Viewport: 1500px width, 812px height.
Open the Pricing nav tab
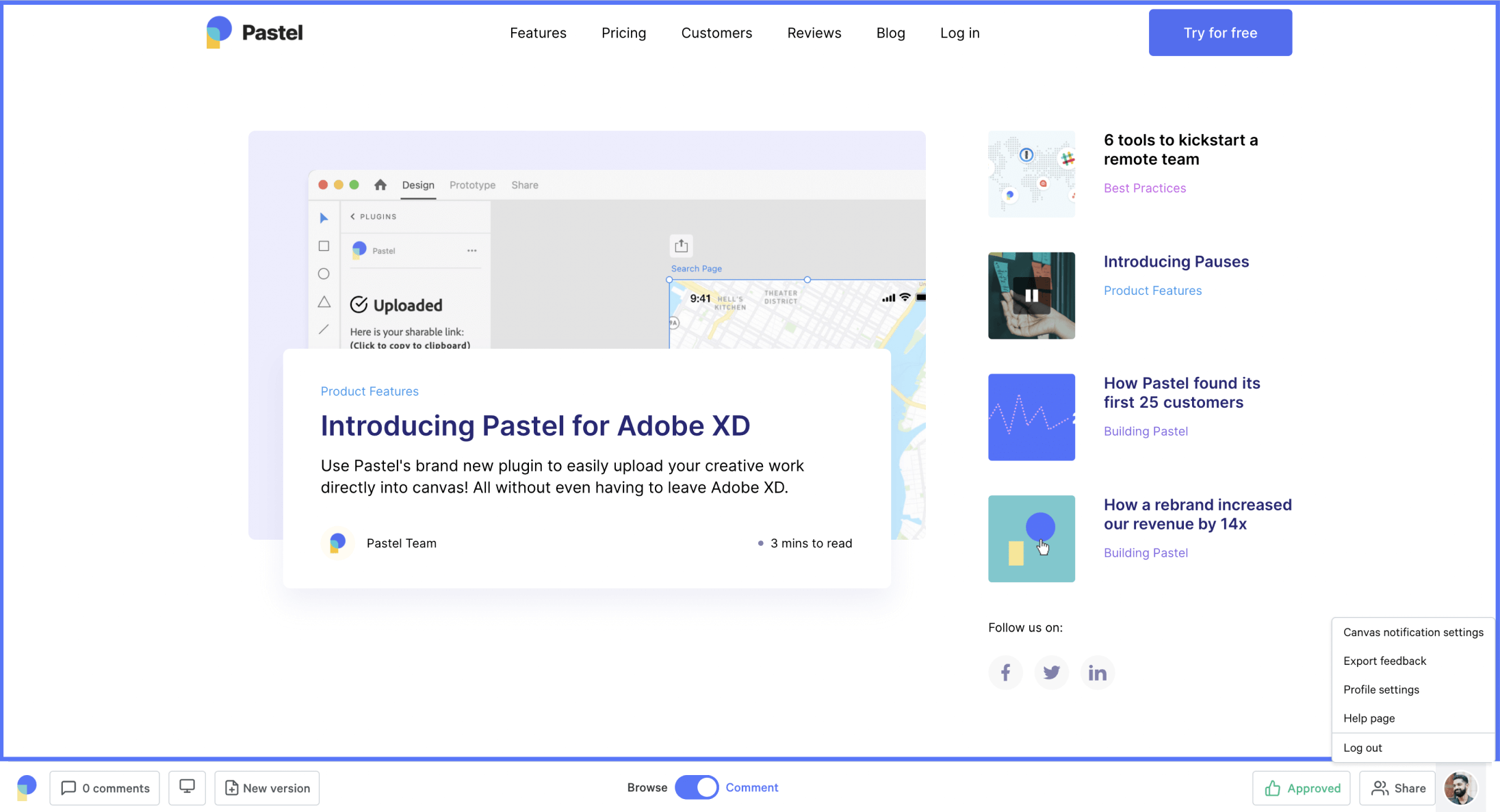[x=623, y=33]
